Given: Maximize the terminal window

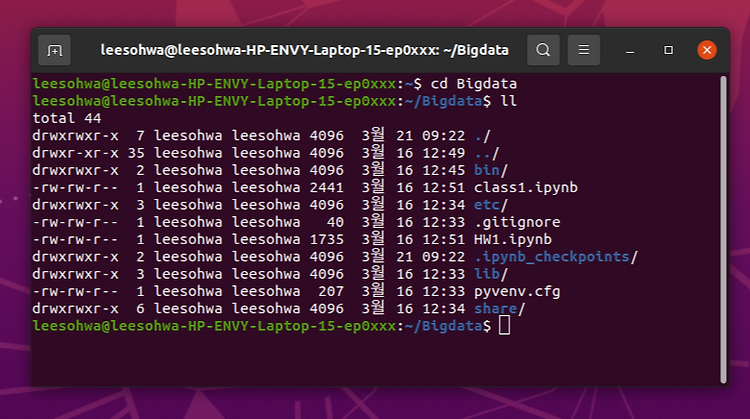Looking at the screenshot, I should [x=669, y=50].
